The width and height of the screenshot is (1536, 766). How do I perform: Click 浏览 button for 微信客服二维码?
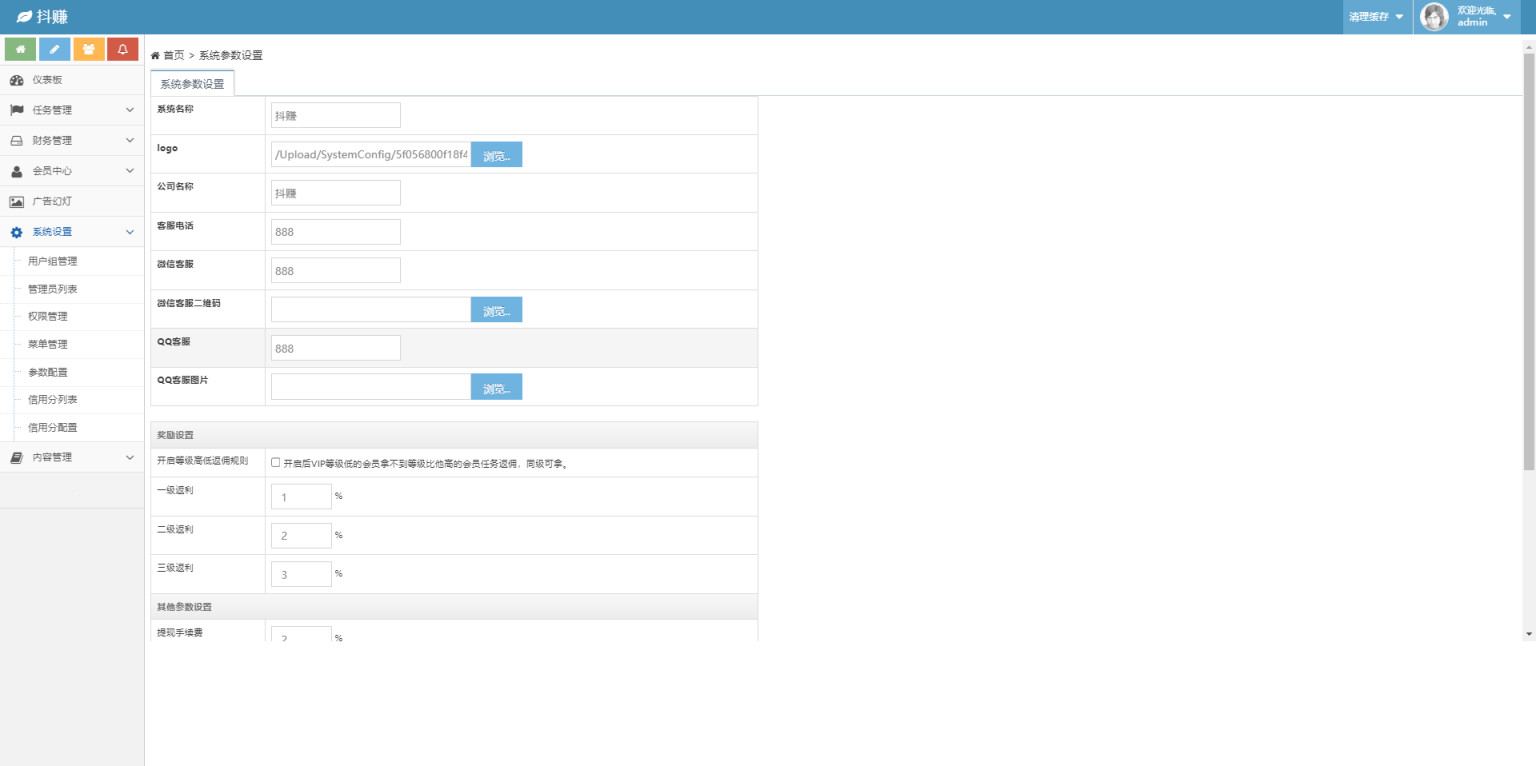[x=496, y=310]
